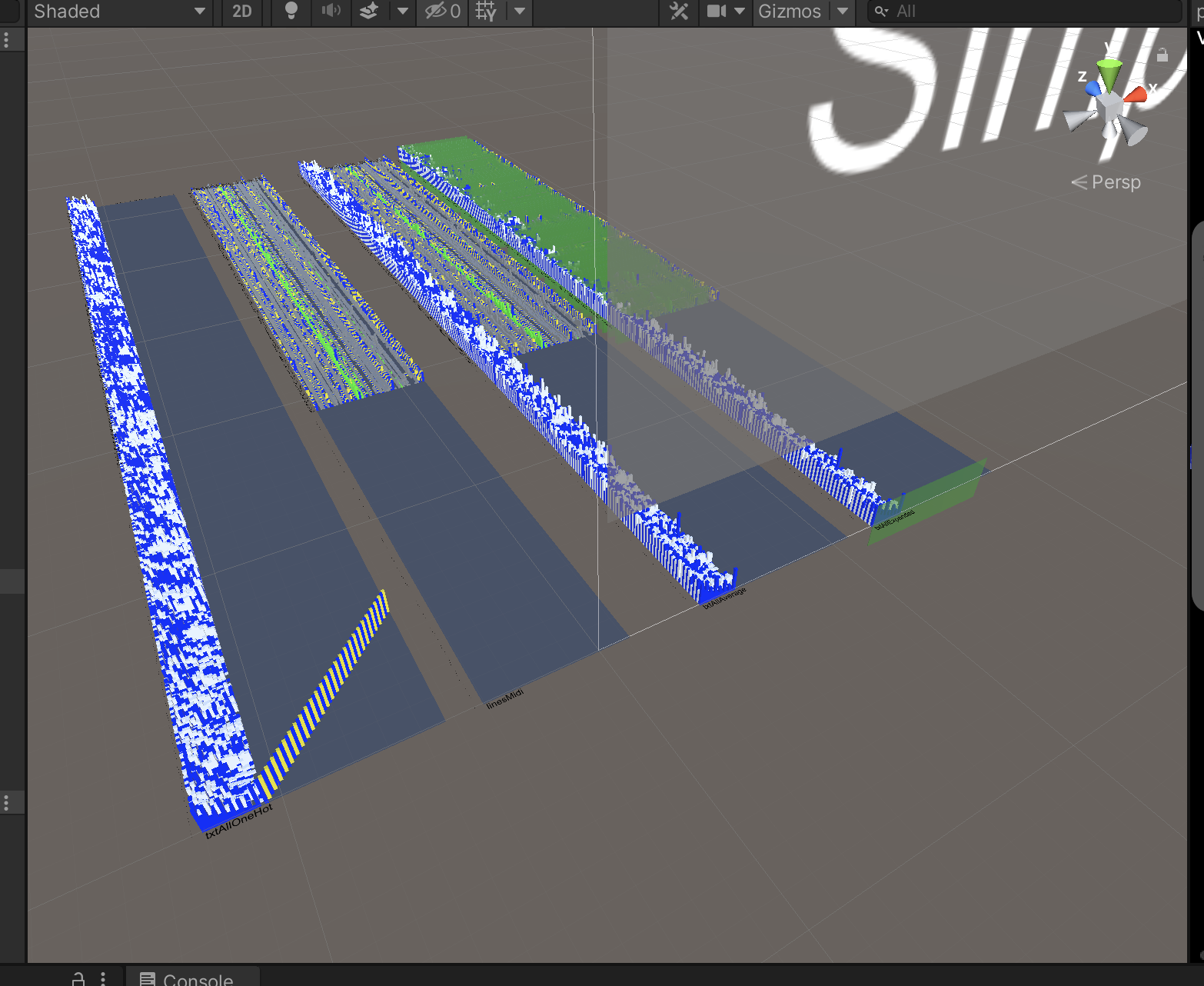Click the hidden objects eye icon
This screenshot has width=1204, height=986.
442,12
